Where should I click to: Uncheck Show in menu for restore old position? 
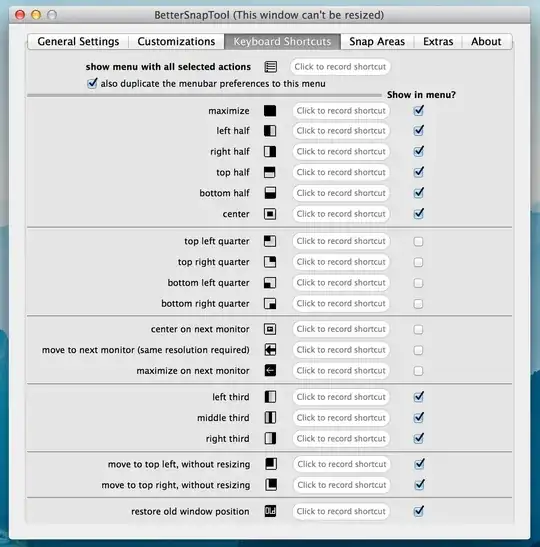[419, 511]
